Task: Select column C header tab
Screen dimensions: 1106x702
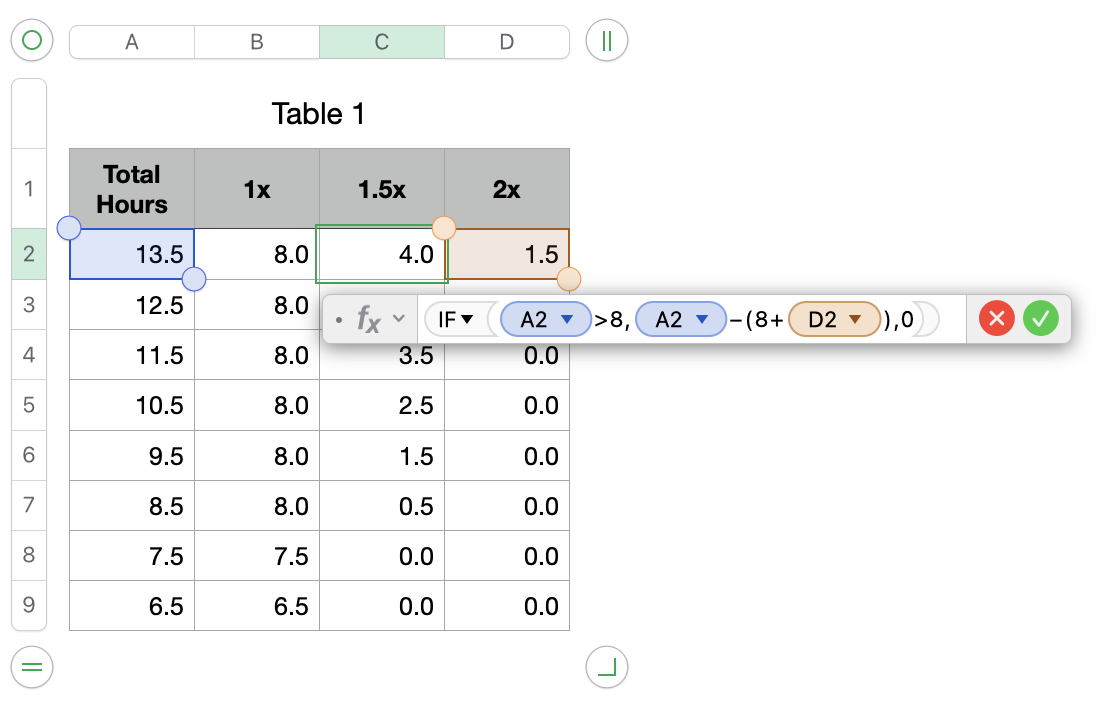Action: point(382,42)
